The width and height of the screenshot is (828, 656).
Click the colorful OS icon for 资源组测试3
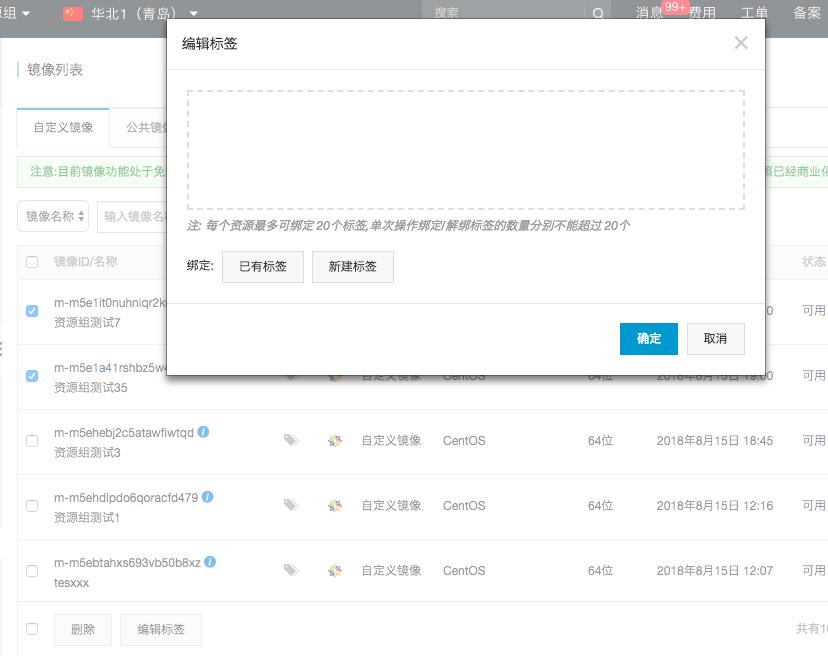pos(335,440)
